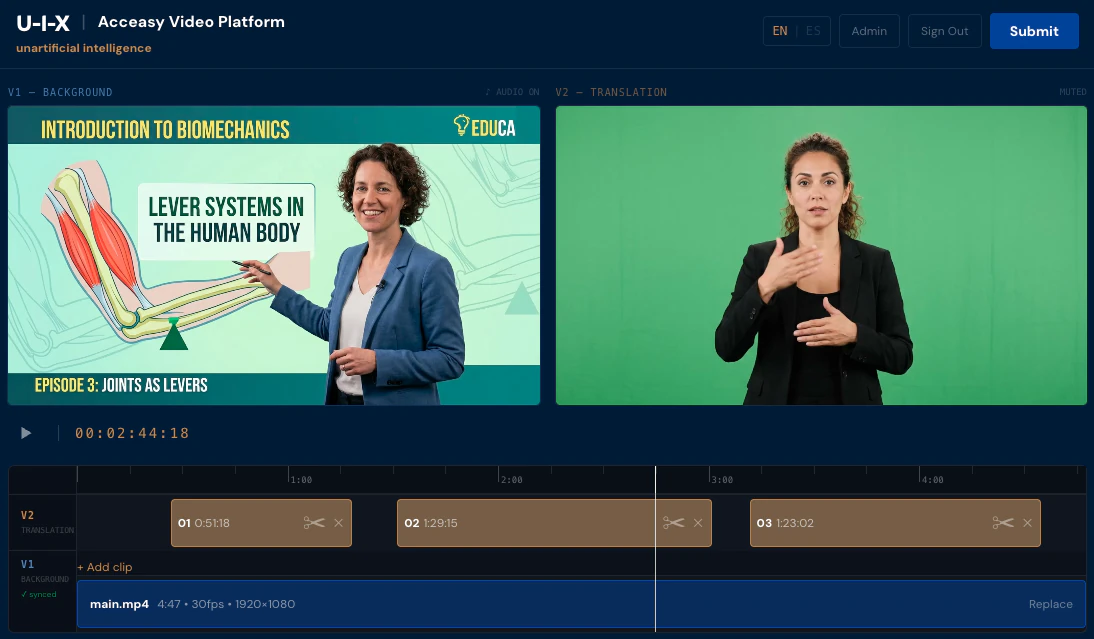This screenshot has height=639, width=1094.
Task: Remove clip 03 with its X icon
Action: (x=1027, y=523)
